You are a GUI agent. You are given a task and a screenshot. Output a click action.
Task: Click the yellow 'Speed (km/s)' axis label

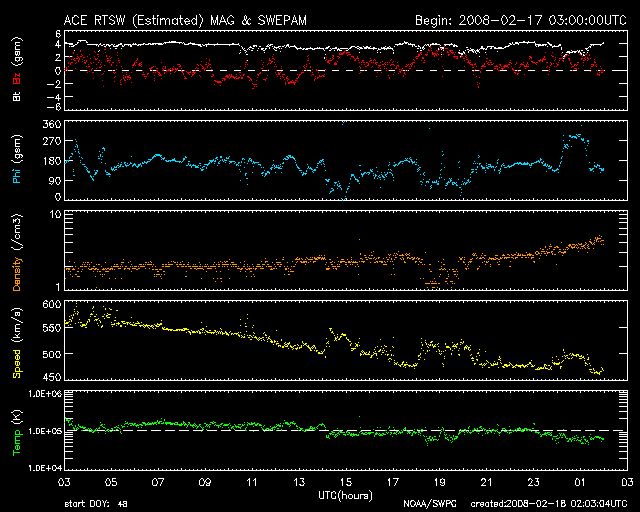(x=17, y=343)
